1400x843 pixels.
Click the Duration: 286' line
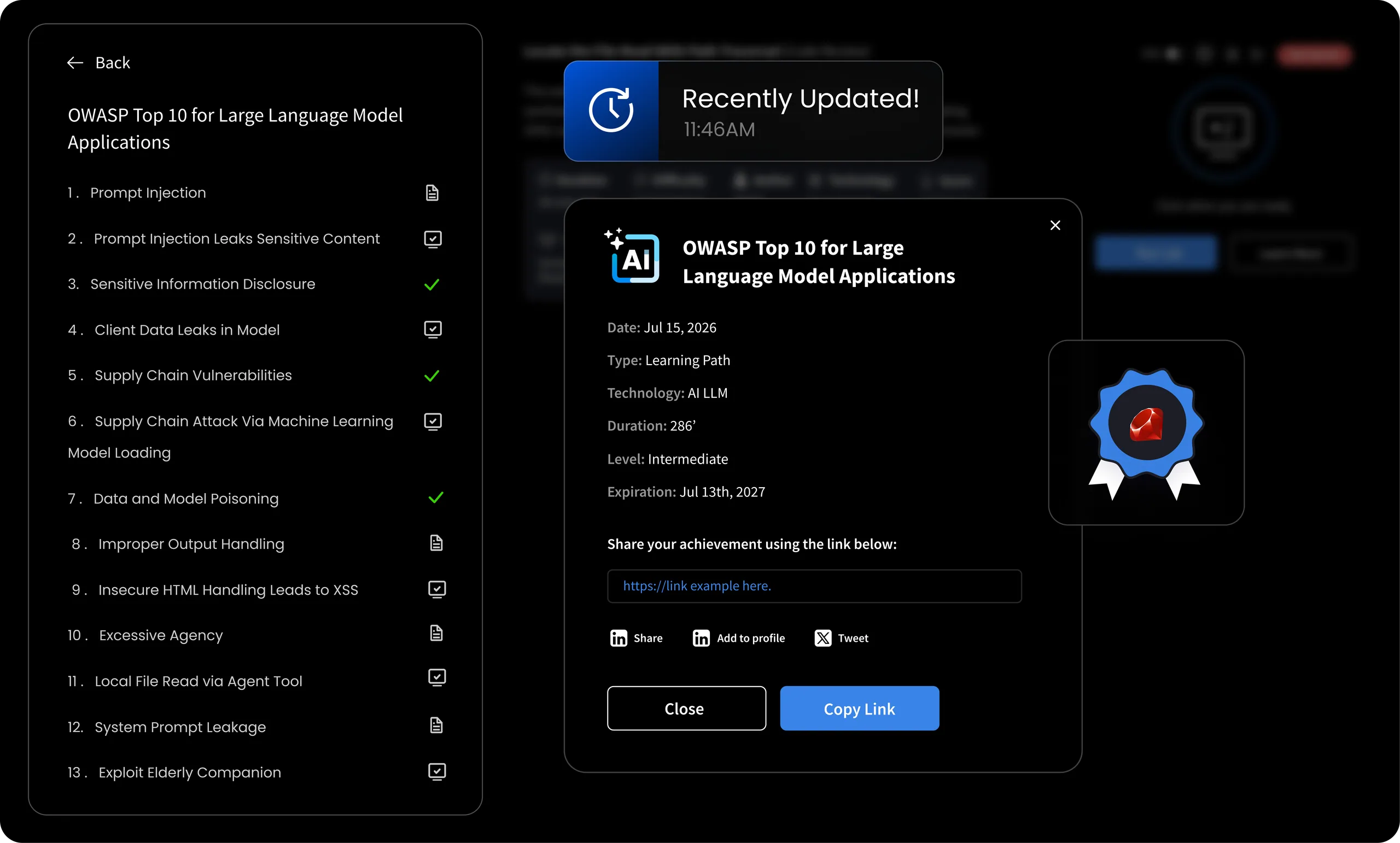[x=651, y=426]
